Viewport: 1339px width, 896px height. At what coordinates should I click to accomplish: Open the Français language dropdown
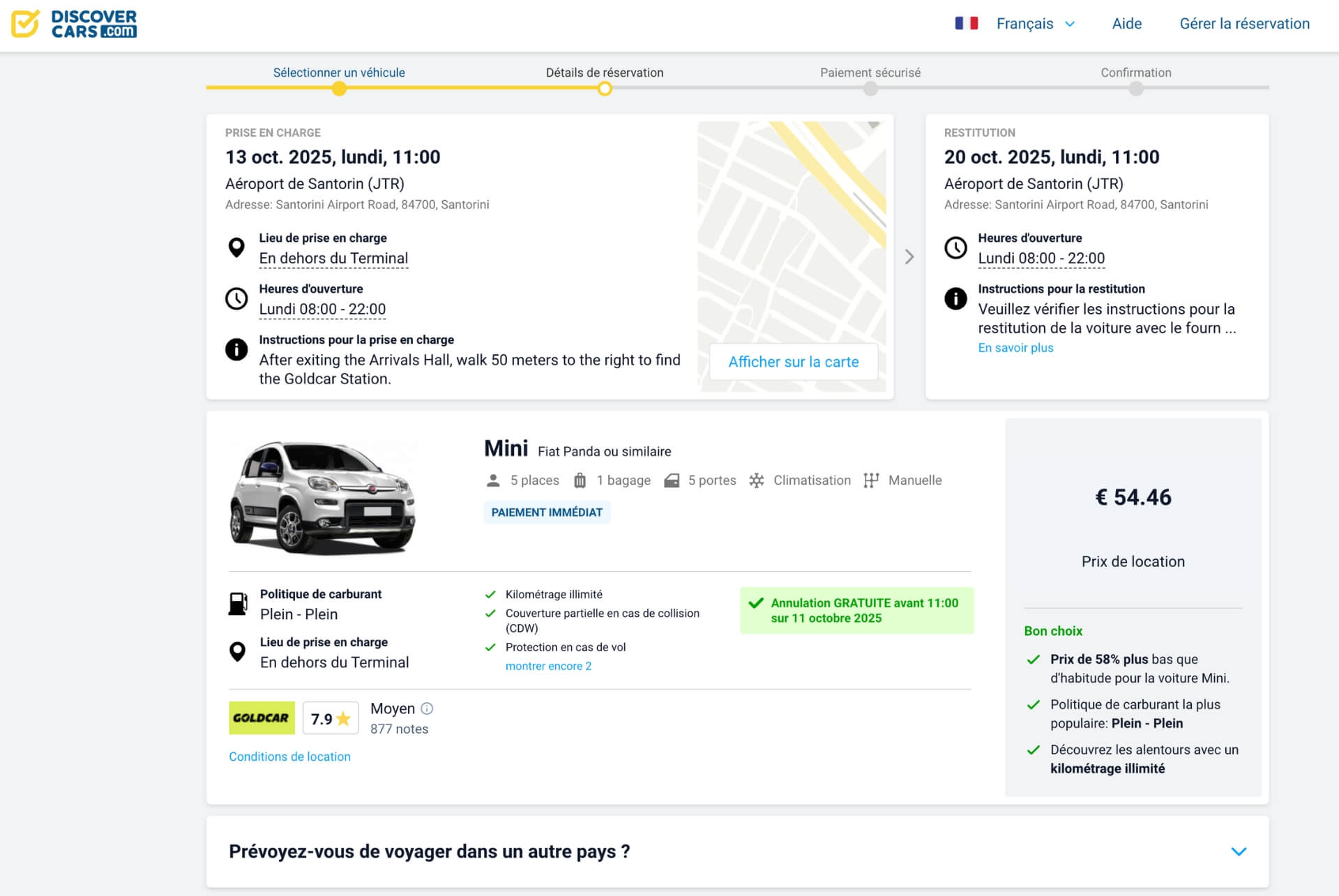[x=1035, y=24]
